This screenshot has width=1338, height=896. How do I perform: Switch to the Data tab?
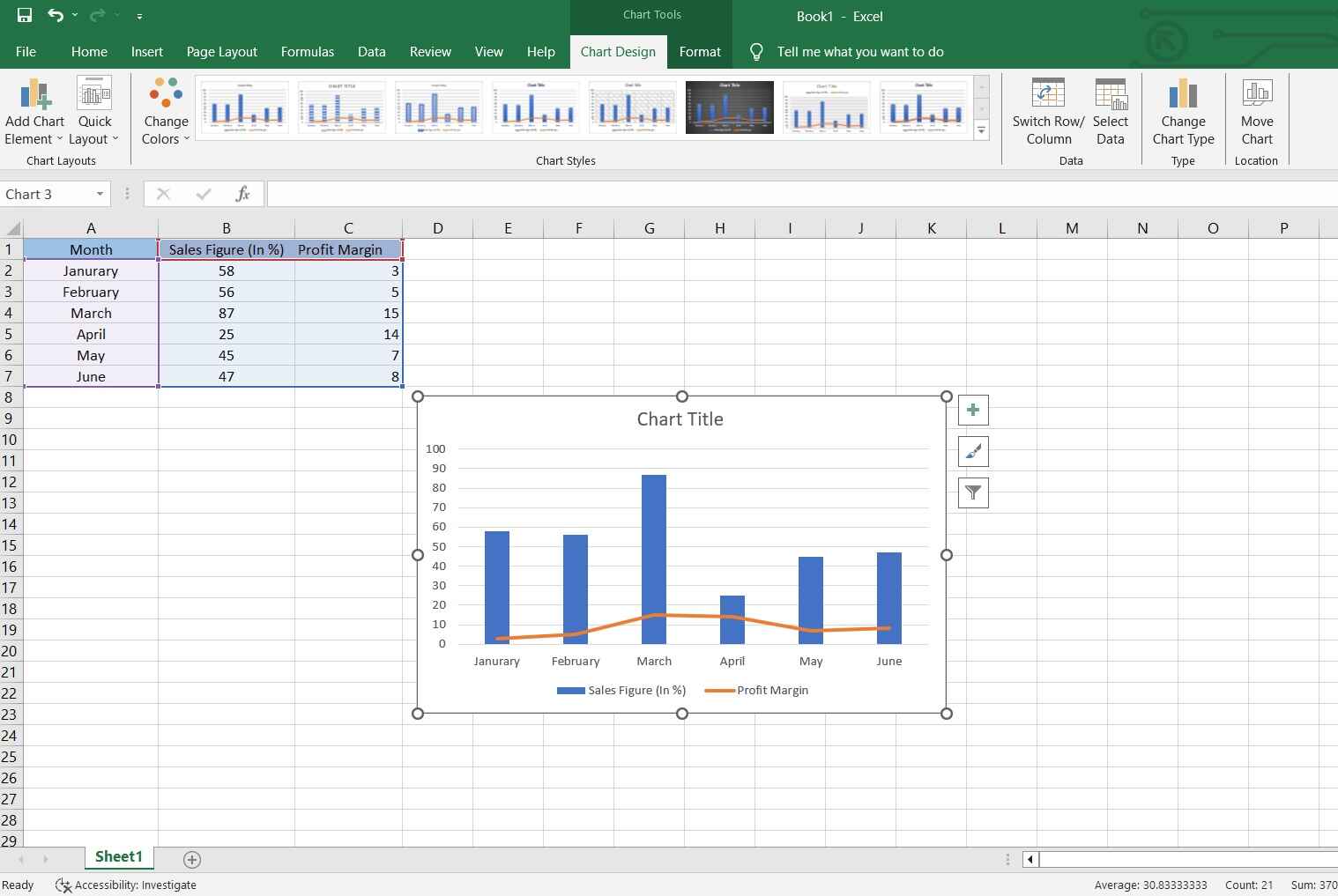click(371, 52)
